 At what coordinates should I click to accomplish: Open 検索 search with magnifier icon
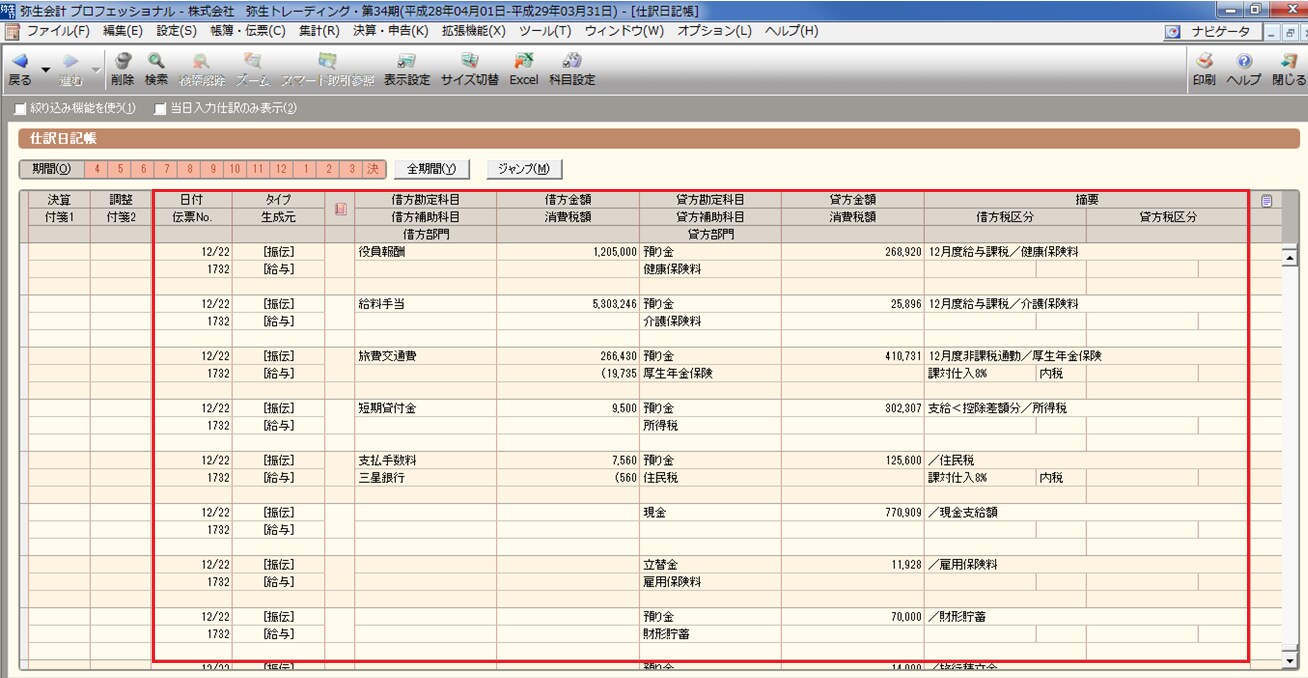156,67
